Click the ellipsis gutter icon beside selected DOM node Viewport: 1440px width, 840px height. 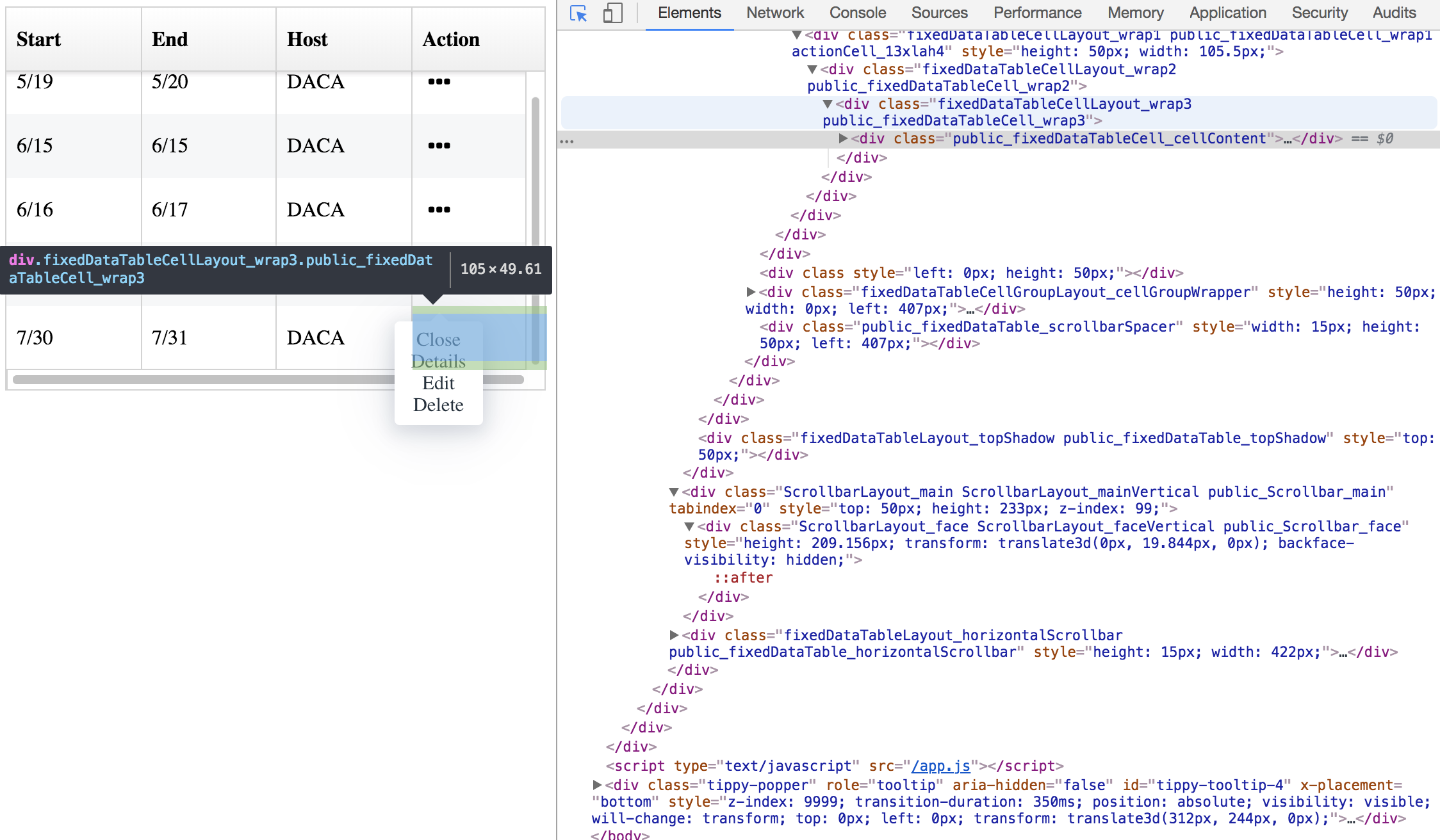(x=567, y=140)
